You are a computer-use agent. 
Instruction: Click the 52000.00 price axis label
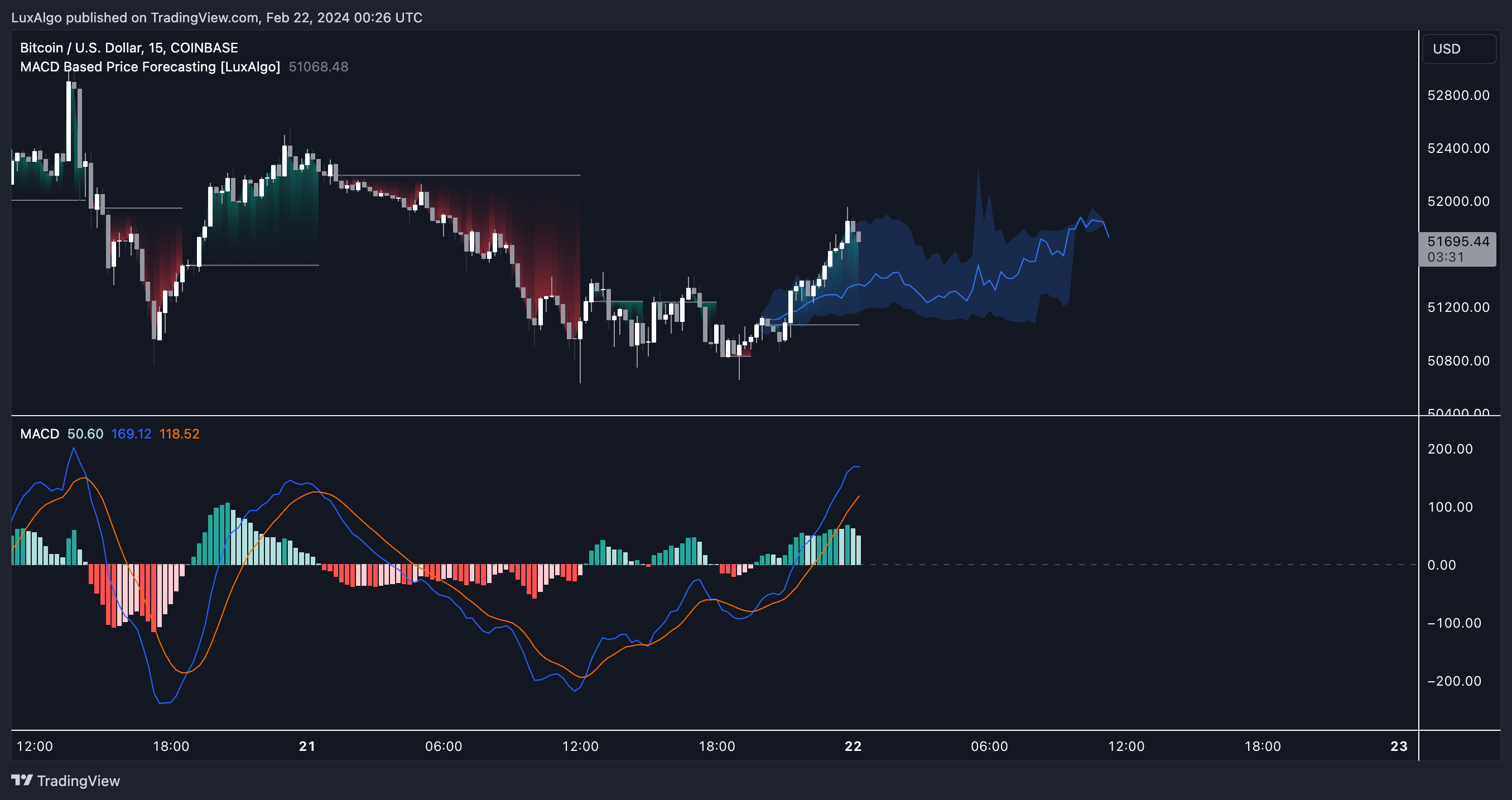[1458, 201]
